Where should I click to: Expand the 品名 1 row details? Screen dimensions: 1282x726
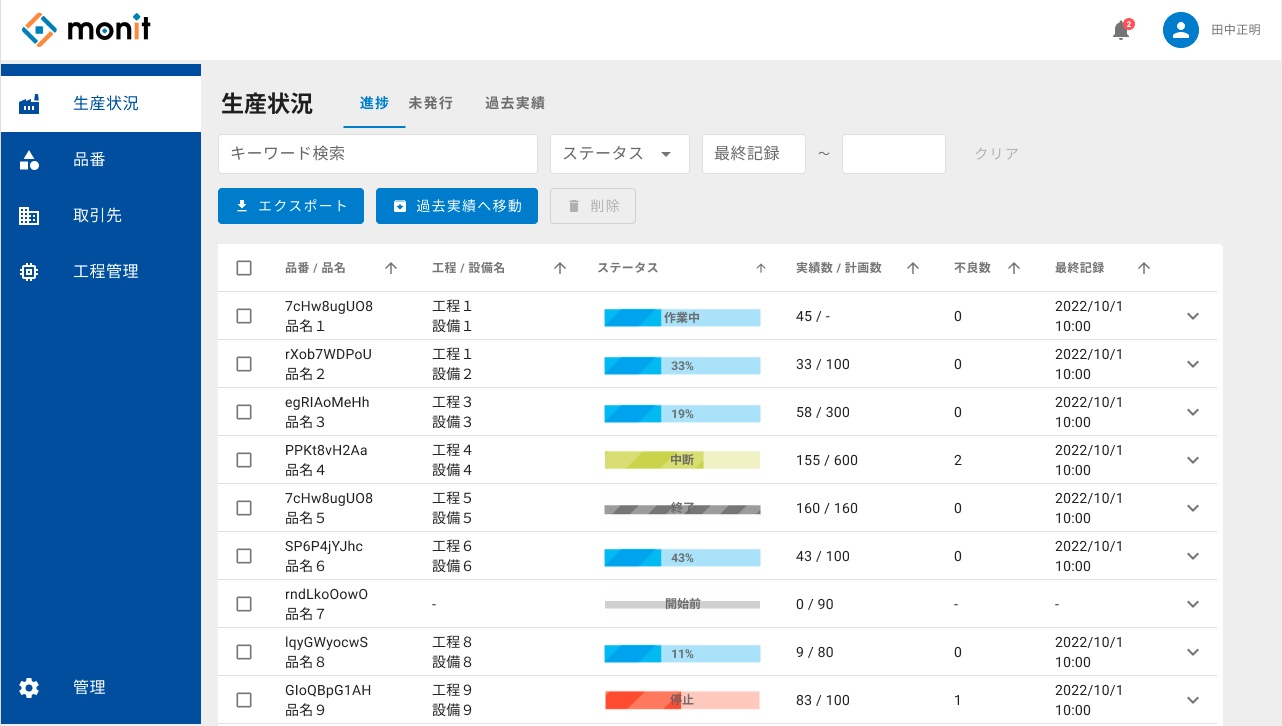1192,316
